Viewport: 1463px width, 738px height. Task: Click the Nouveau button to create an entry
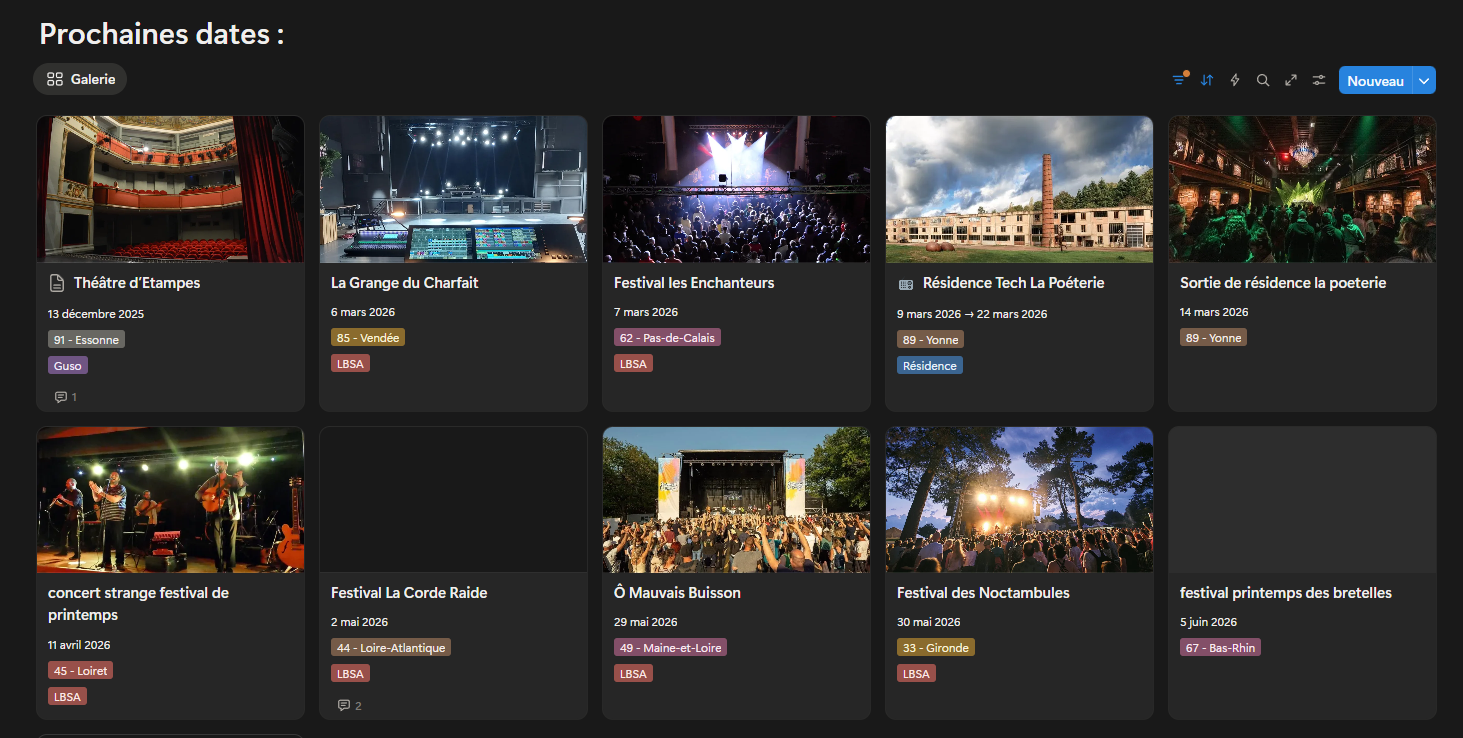[x=1375, y=79]
